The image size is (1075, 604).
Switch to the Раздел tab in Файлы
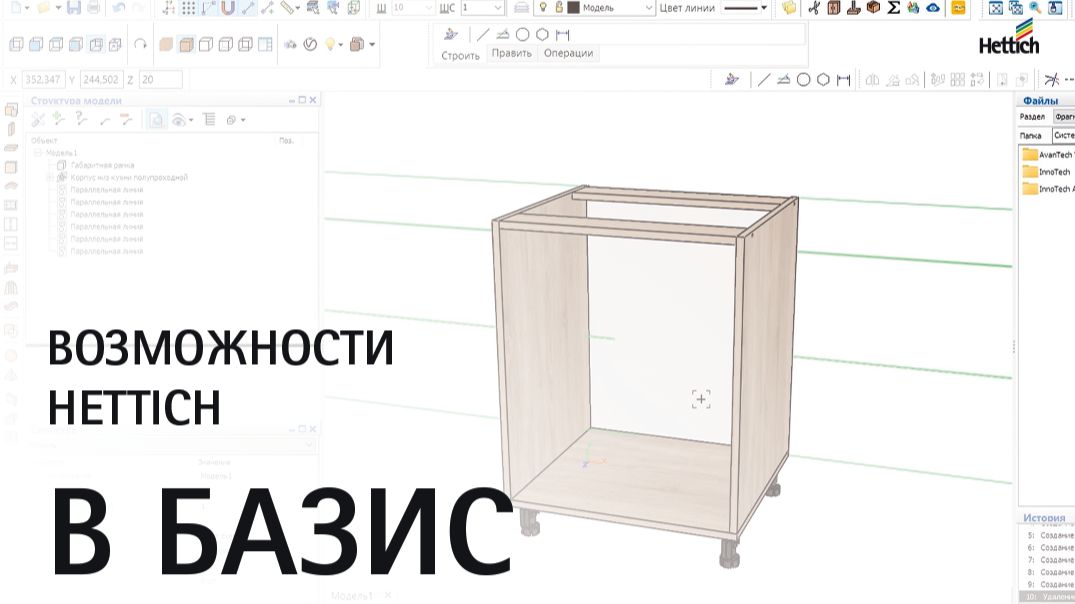coord(1032,117)
